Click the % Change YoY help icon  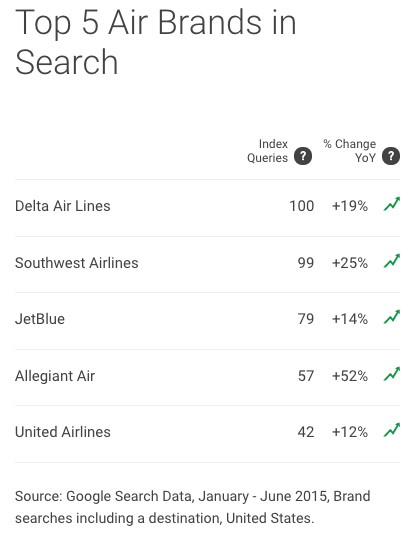coord(391,156)
